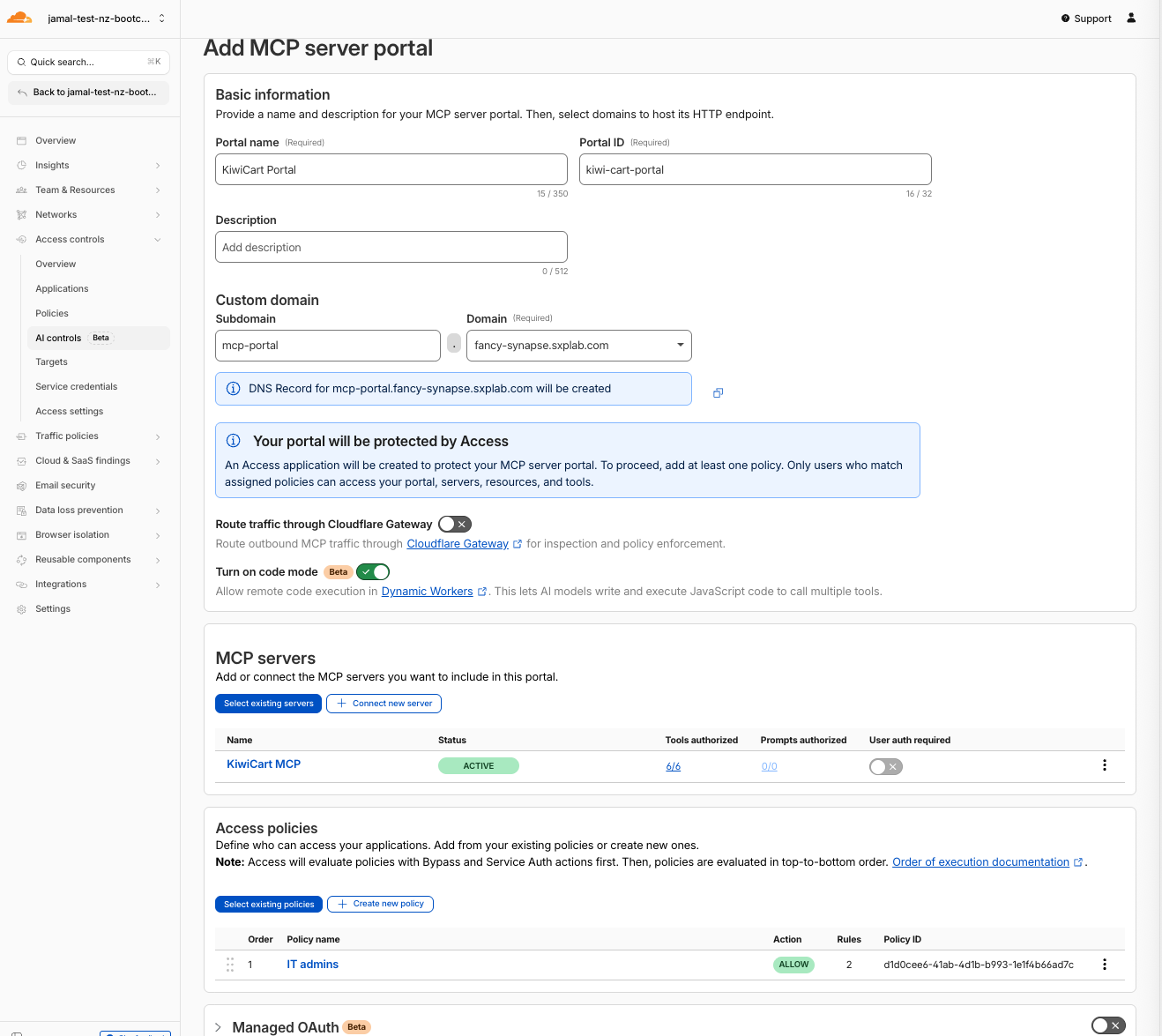Click the back arrow icon
This screenshot has width=1162, height=1036.
coord(22,93)
